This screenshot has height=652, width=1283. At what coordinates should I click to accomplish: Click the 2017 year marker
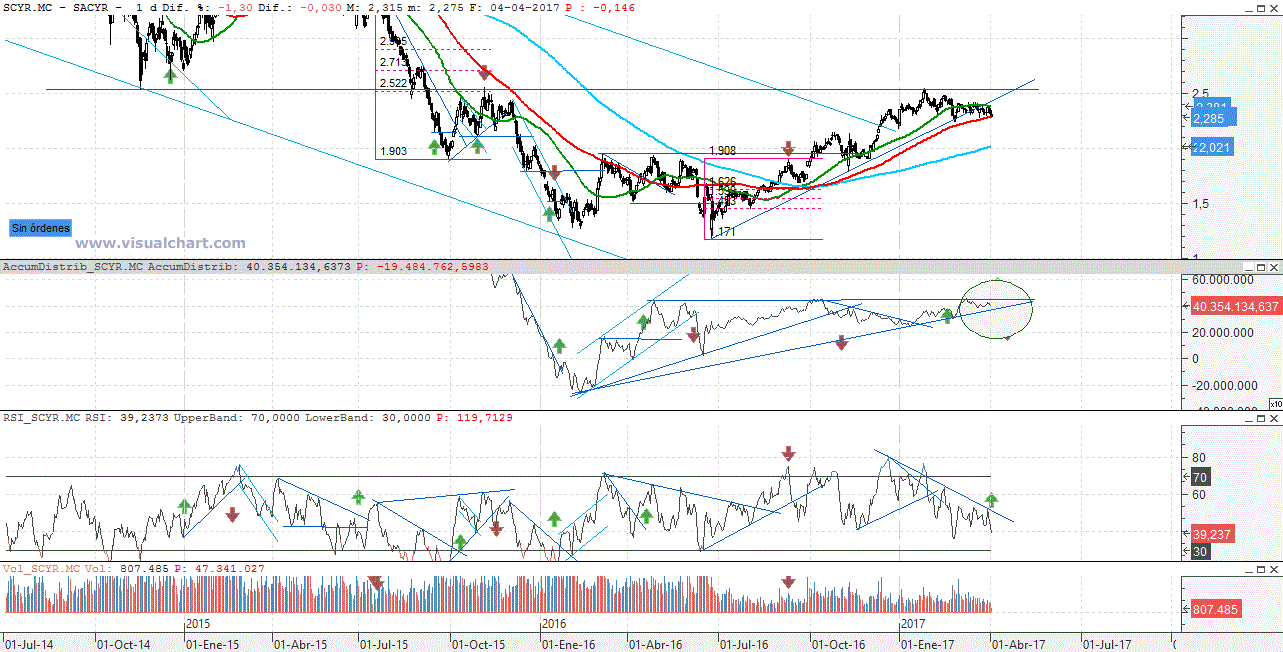[x=913, y=623]
